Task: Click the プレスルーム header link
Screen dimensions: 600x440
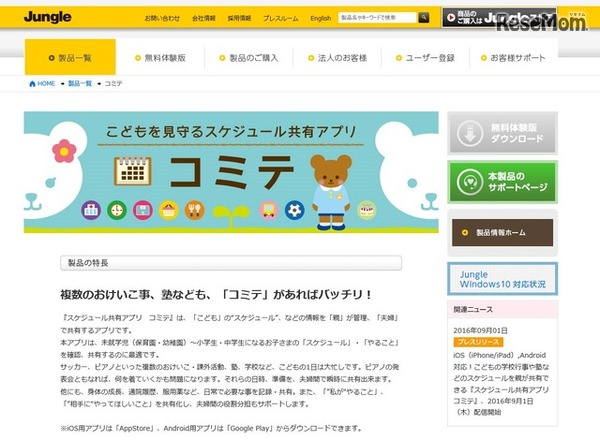Action: [280, 18]
